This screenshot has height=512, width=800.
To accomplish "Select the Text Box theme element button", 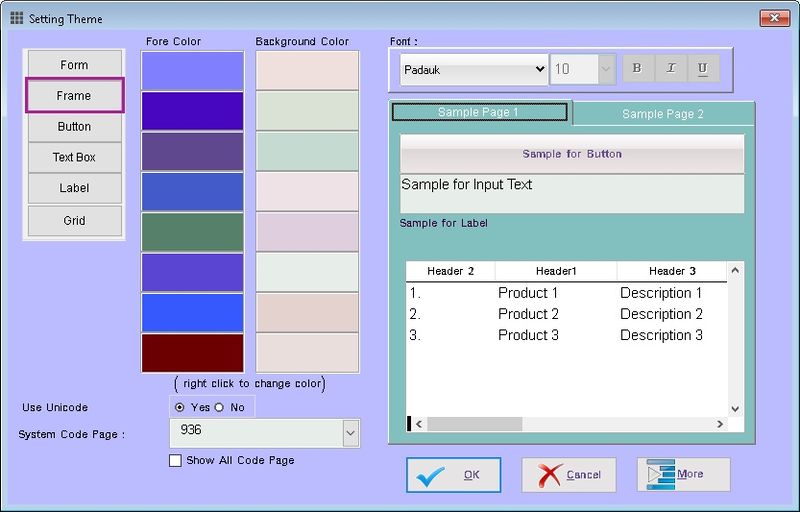I will pyautogui.click(x=74, y=158).
